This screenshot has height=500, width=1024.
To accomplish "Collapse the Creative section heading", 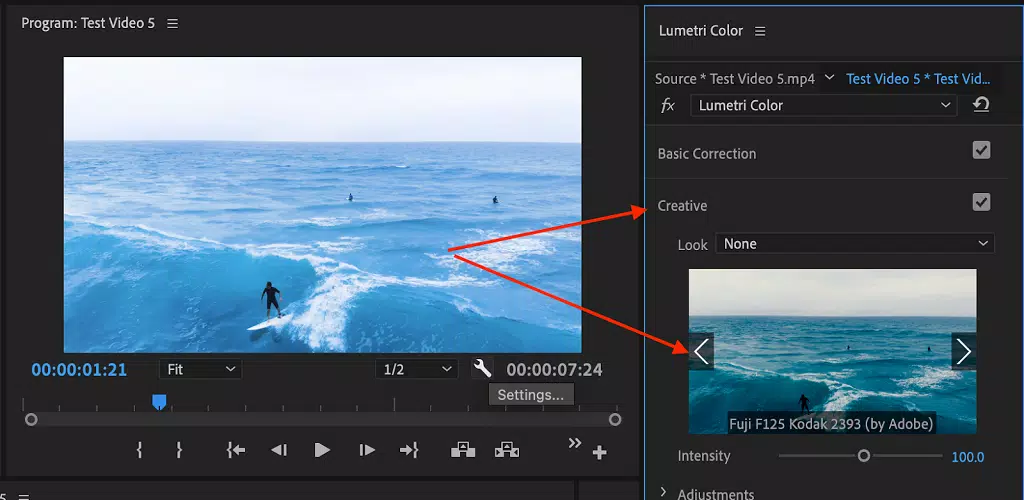I will point(682,206).
